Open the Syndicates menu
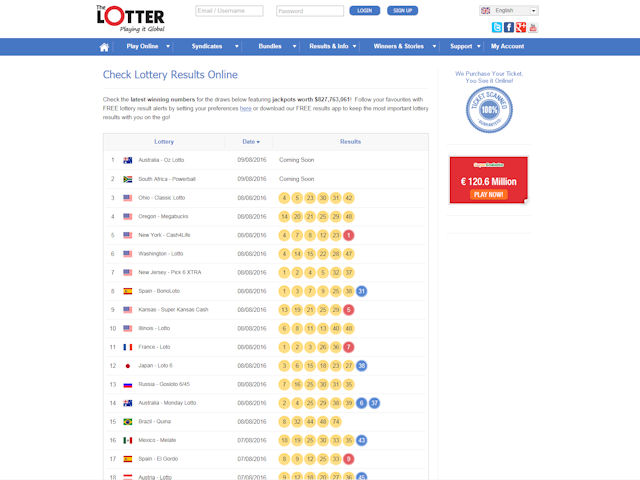This screenshot has width=640, height=480. [207, 47]
